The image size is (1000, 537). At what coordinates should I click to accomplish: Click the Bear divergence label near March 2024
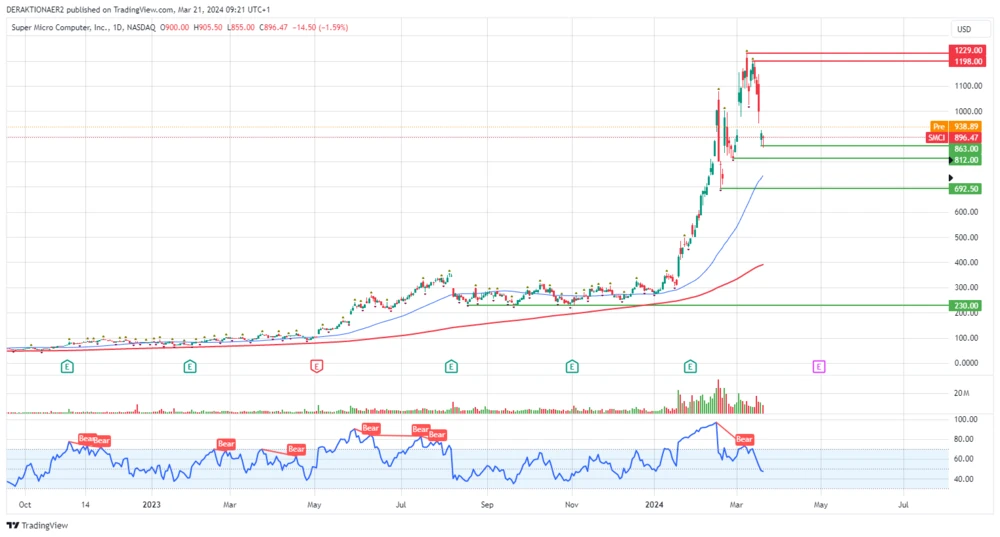point(744,439)
